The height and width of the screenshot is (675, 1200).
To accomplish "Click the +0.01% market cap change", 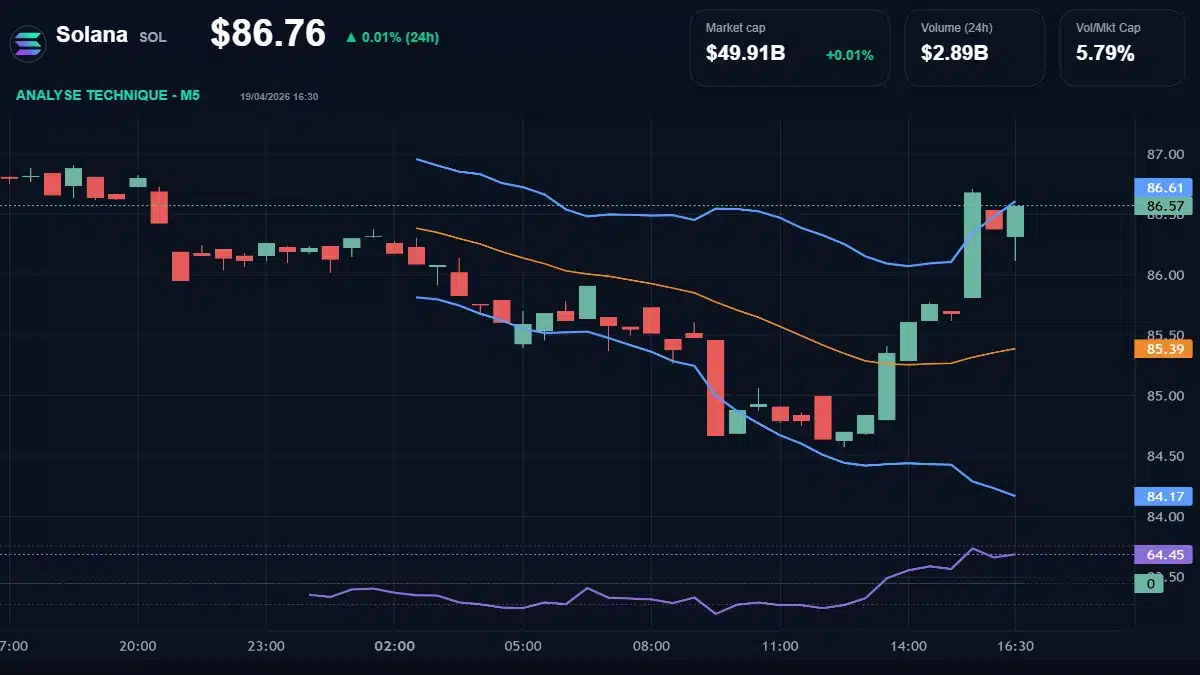I will pos(849,55).
